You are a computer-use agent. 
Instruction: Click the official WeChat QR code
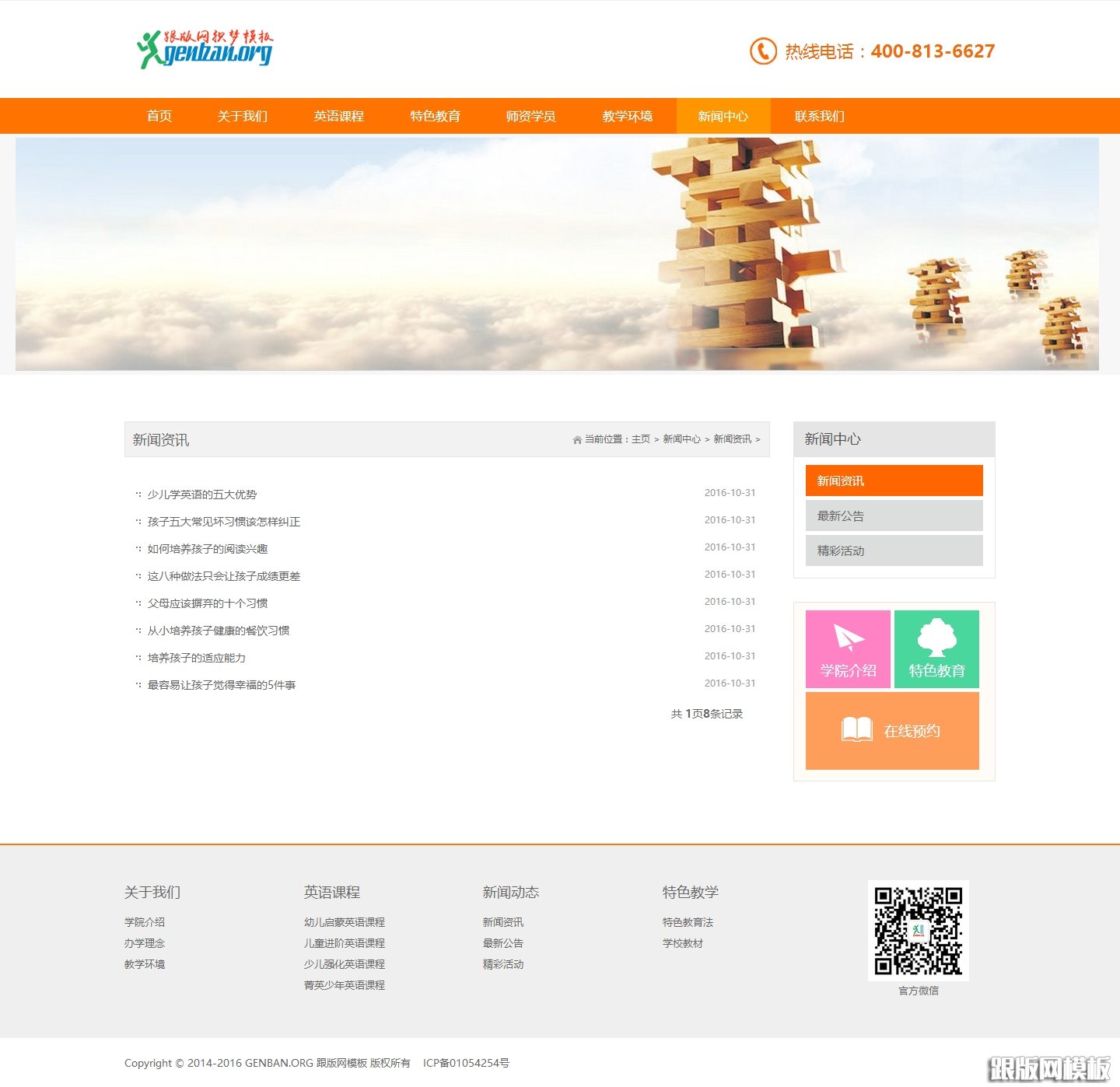point(918,930)
